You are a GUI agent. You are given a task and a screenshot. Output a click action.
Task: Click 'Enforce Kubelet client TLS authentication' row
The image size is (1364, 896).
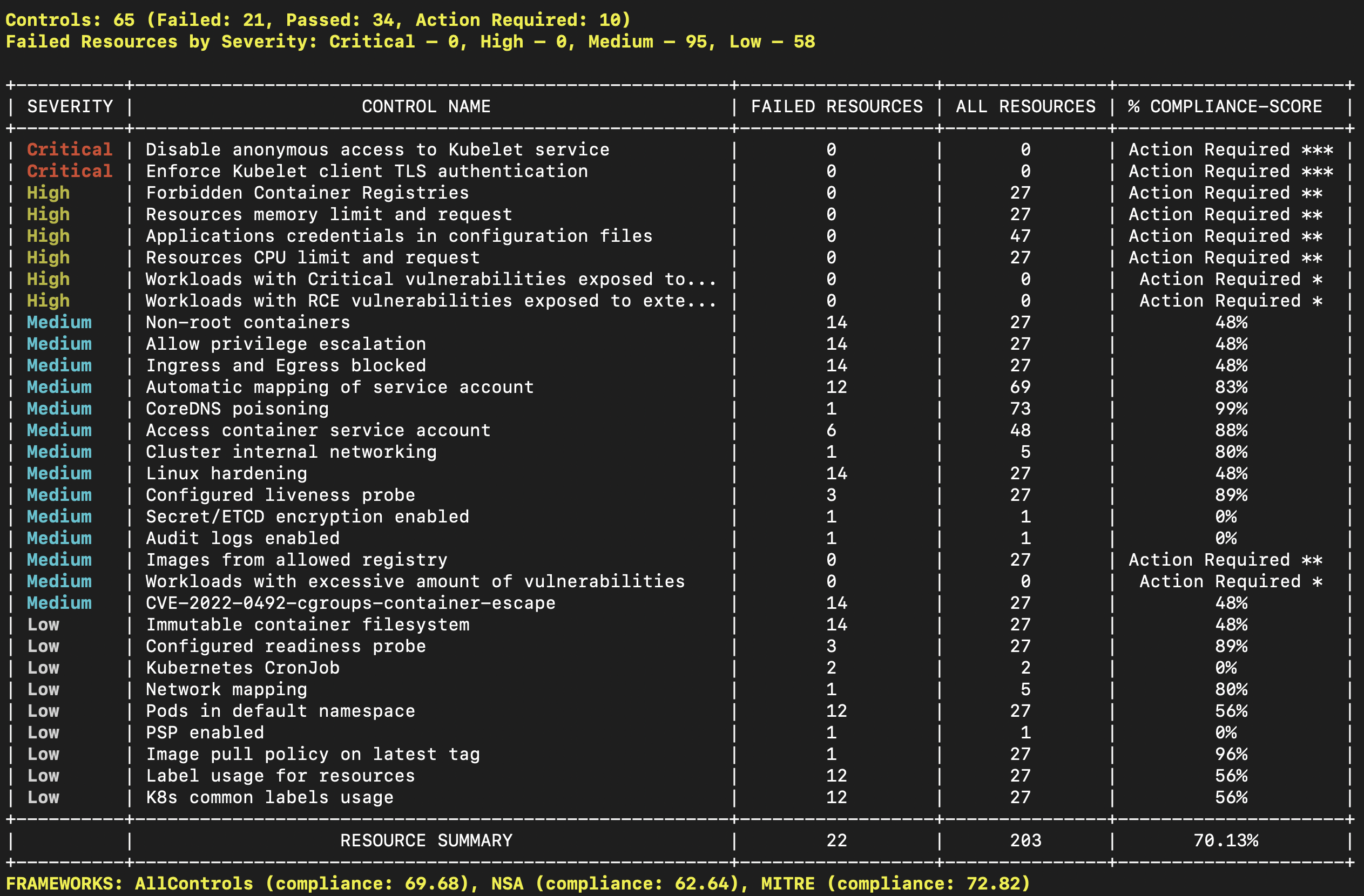367,171
